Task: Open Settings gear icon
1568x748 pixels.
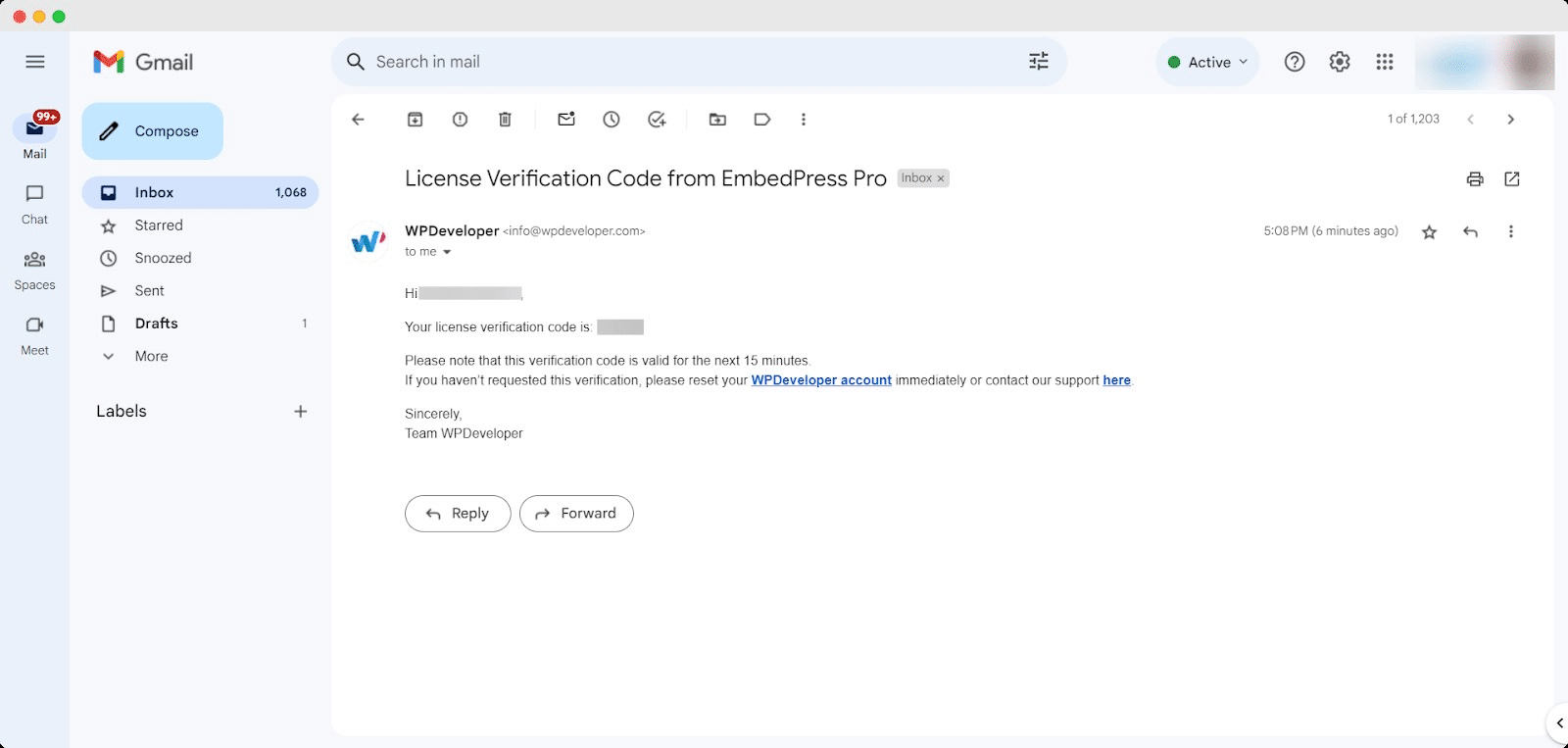Action: pos(1340,62)
